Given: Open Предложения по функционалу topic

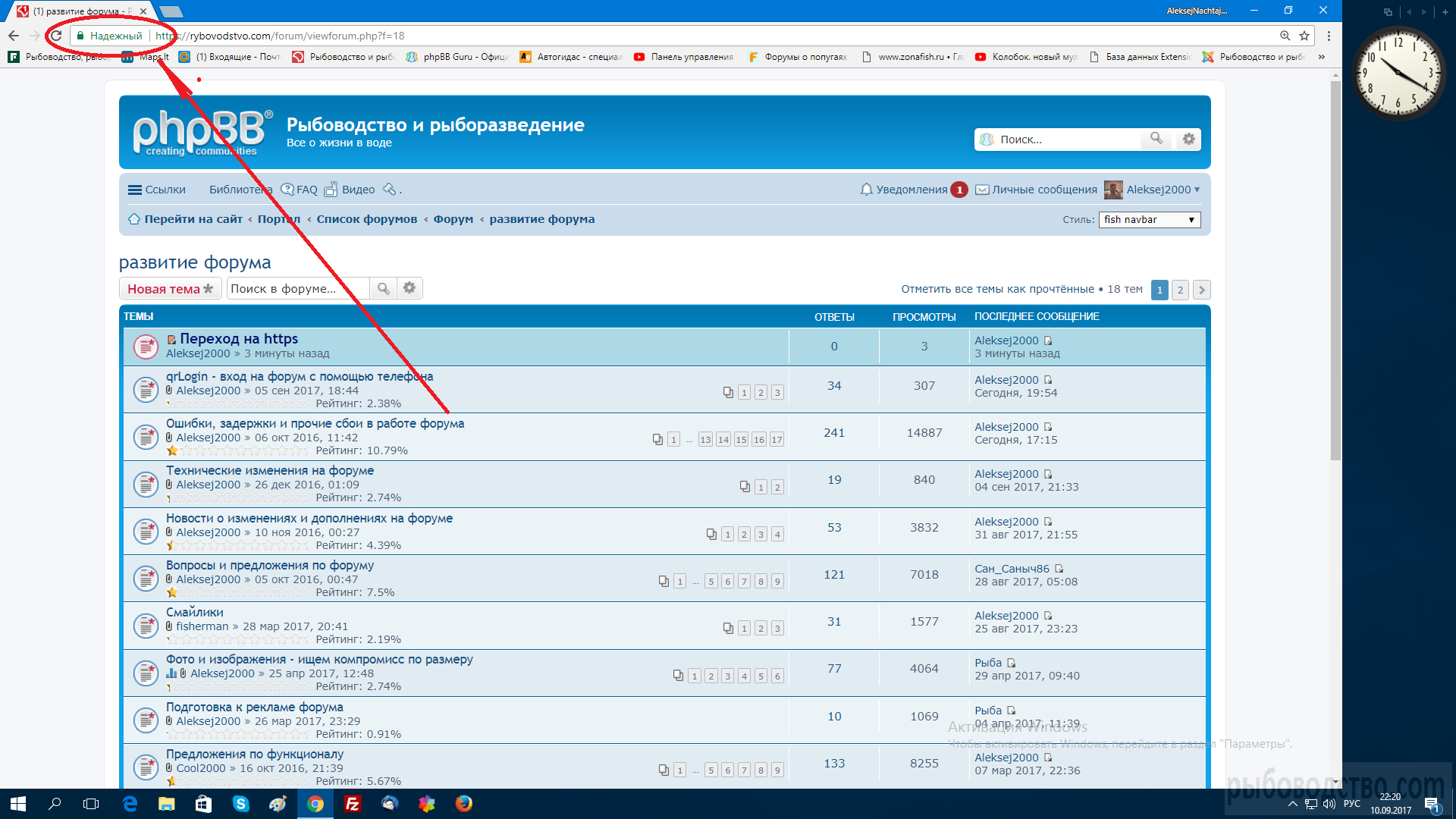Looking at the screenshot, I should point(255,755).
